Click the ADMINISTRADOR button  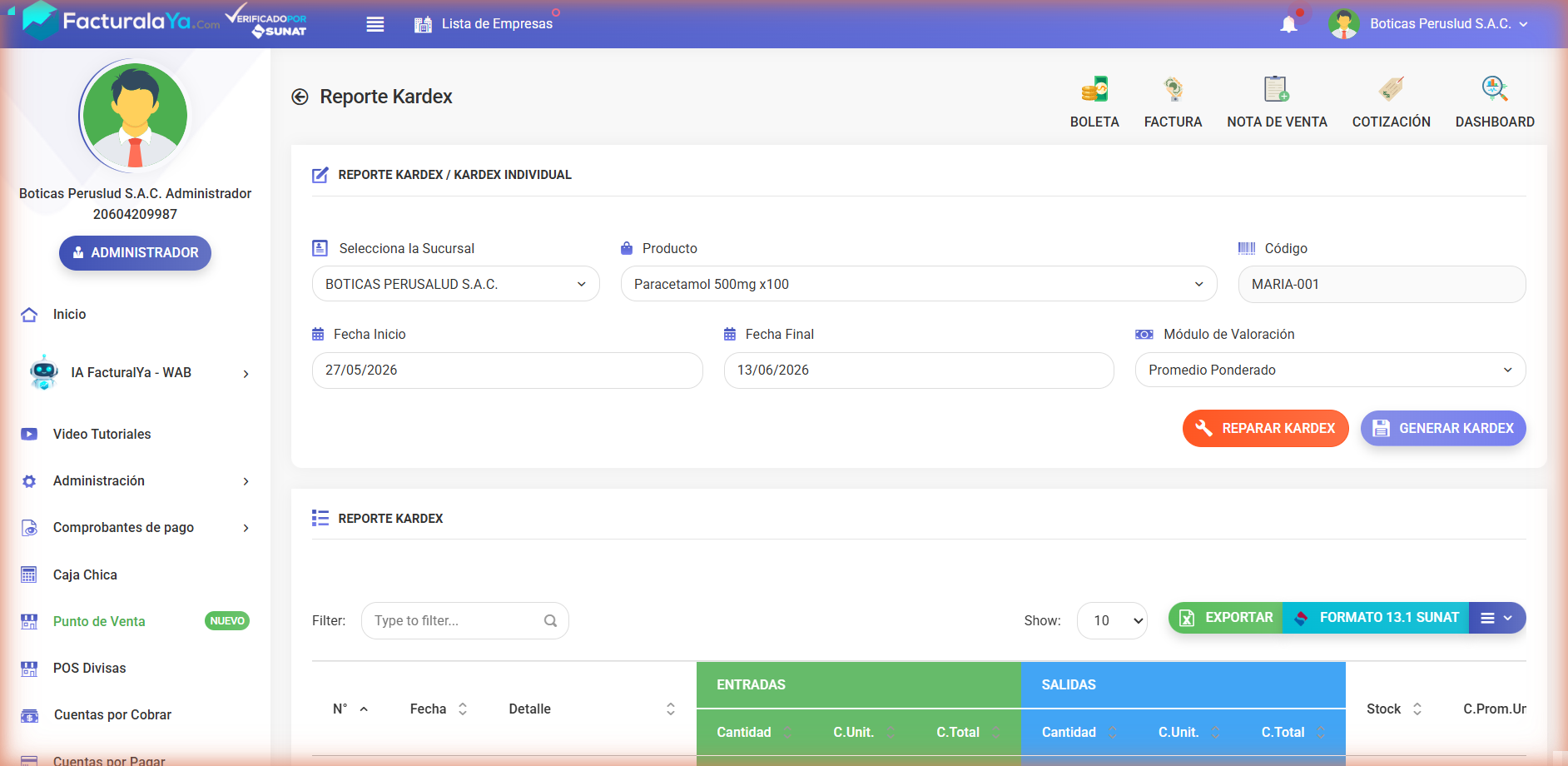135,253
